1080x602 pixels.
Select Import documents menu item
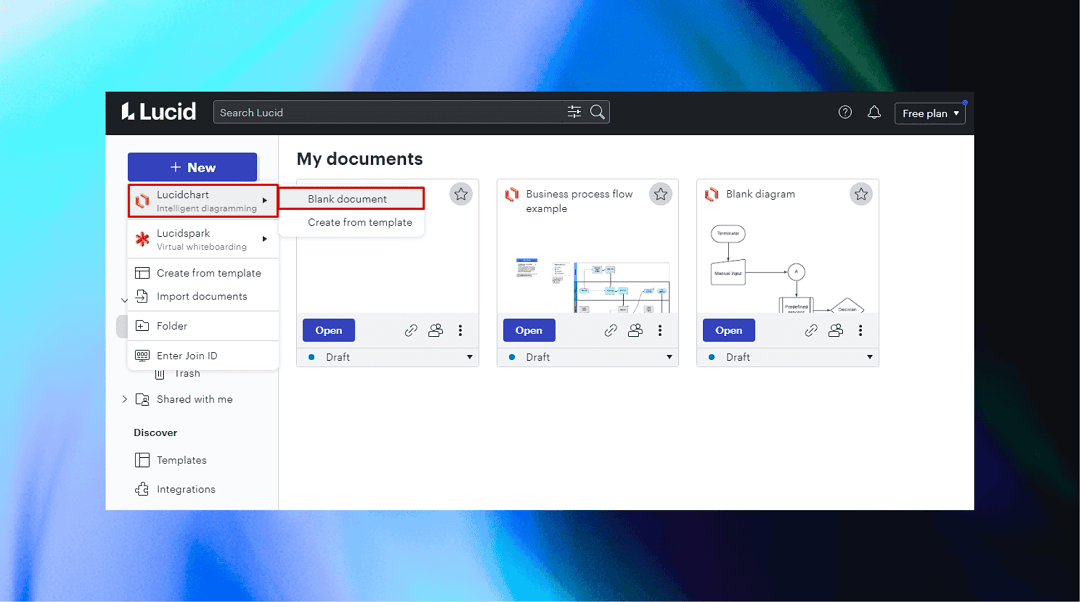(x=203, y=297)
